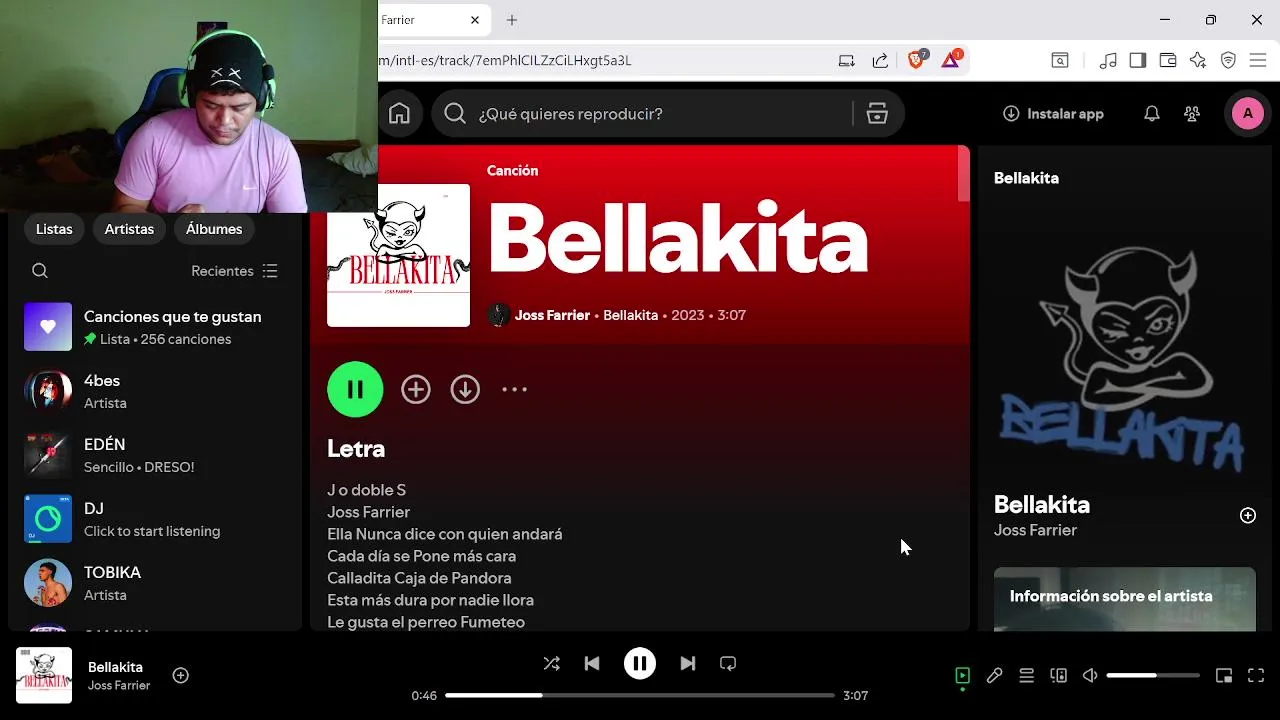Click lyric line 'Cada día se Pone más cara'
The image size is (1280, 720).
(421, 556)
